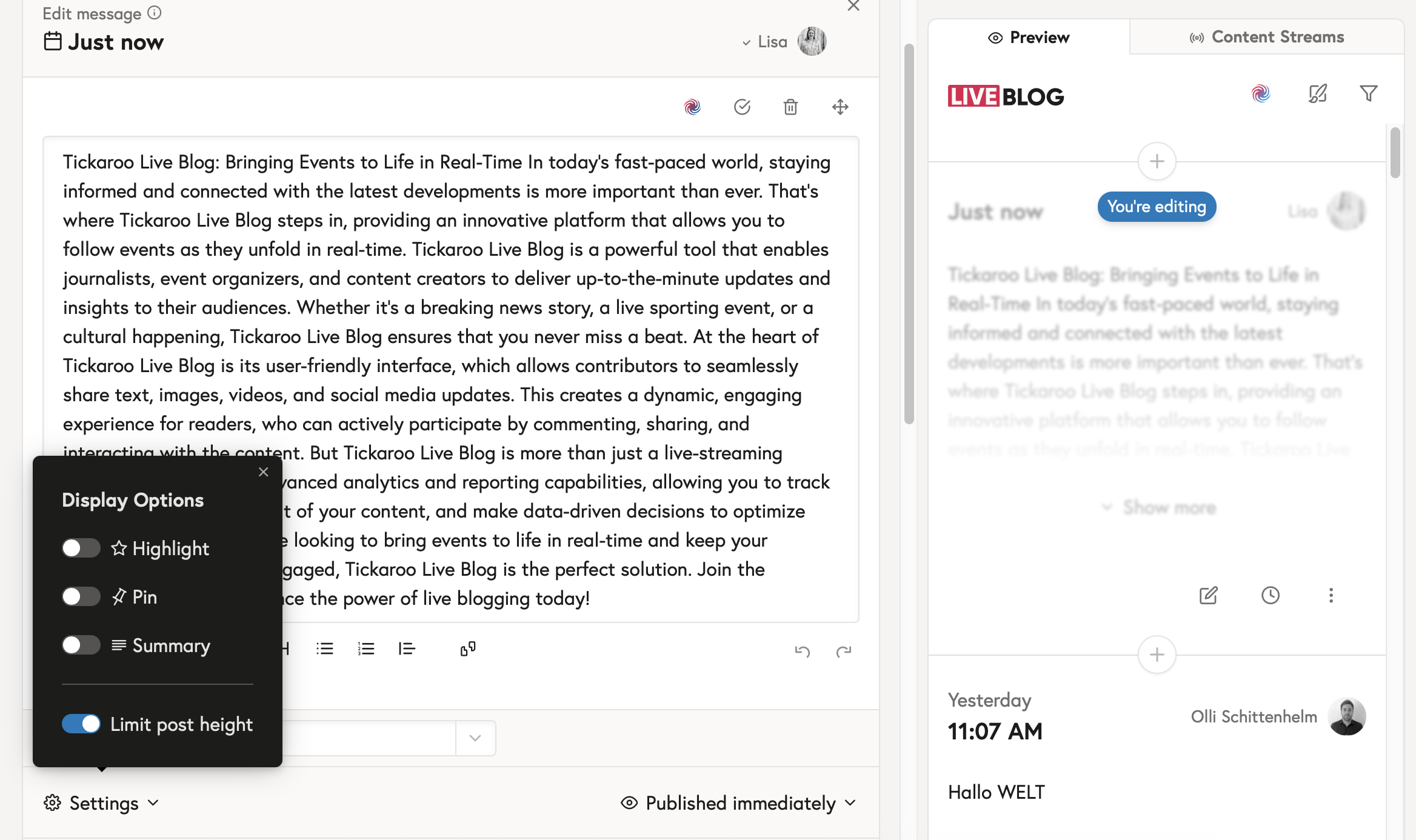The image size is (1416, 840).
Task: Click the trash delete icon above the editor
Action: click(x=790, y=107)
